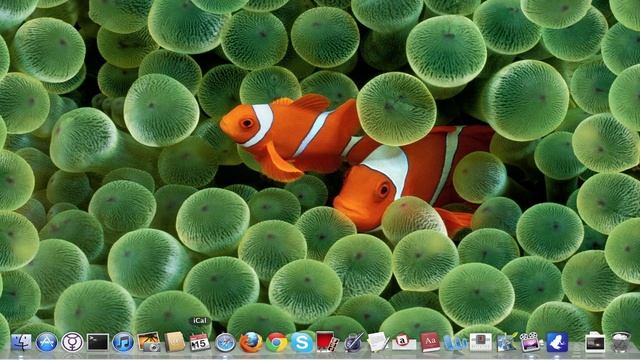Screen dimensions: 640x360
Task: Open the purple Mercury-symbol app in the Dock
Action: point(72,342)
